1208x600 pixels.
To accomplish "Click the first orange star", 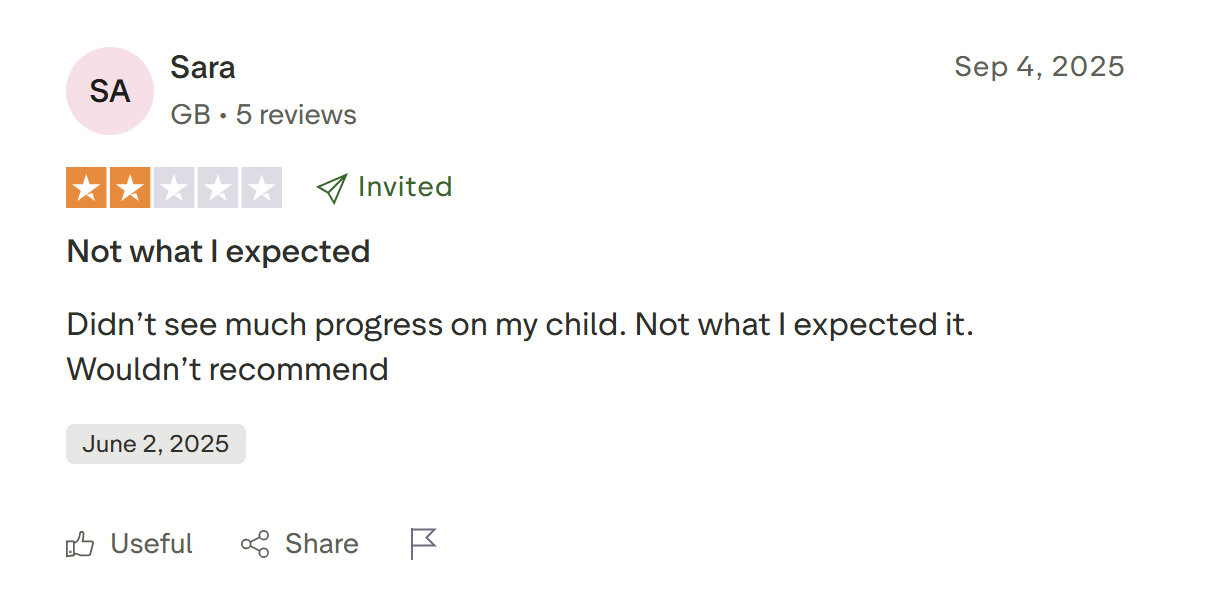I will click(87, 188).
